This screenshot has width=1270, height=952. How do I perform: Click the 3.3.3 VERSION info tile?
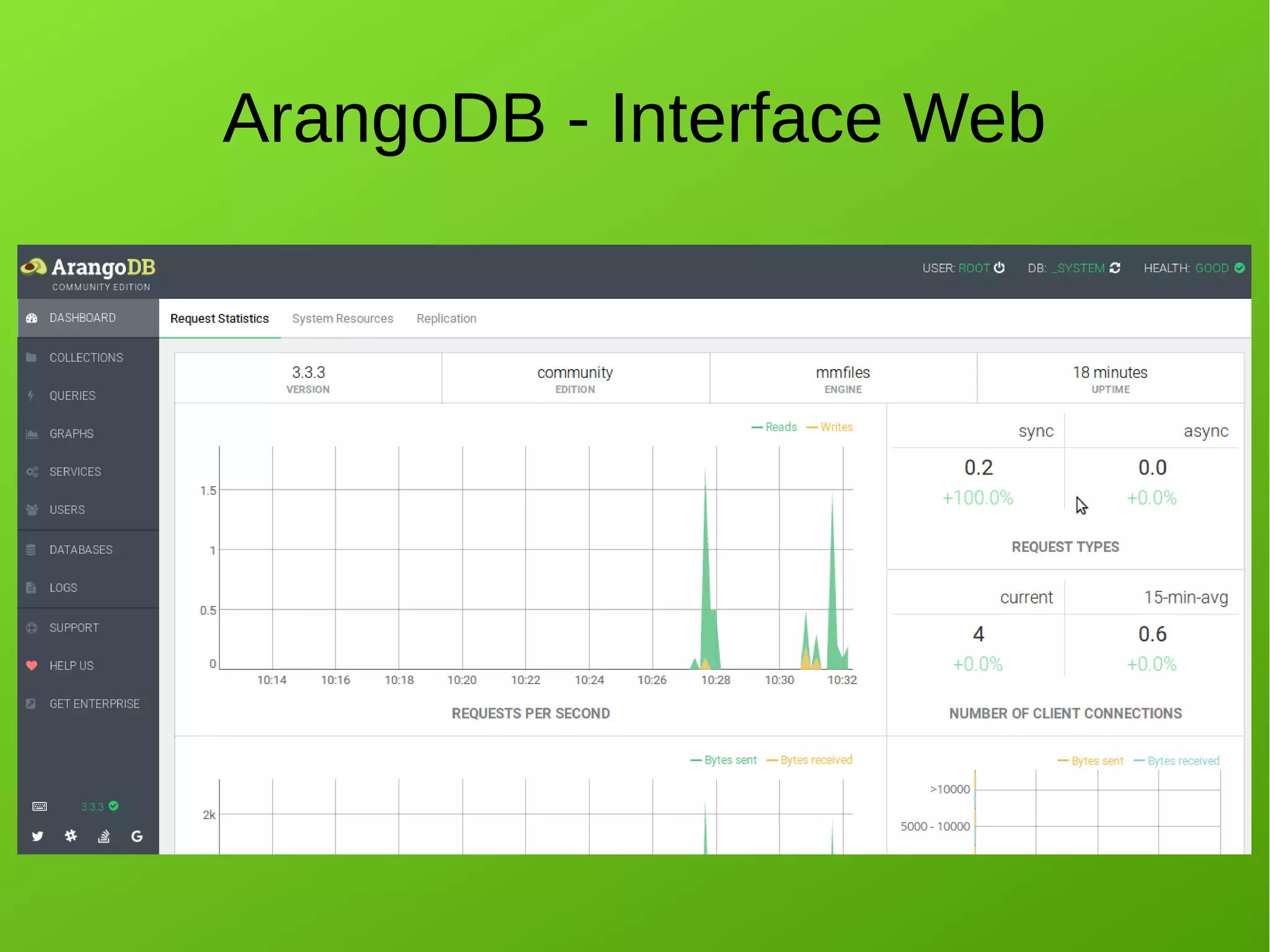pyautogui.click(x=308, y=378)
